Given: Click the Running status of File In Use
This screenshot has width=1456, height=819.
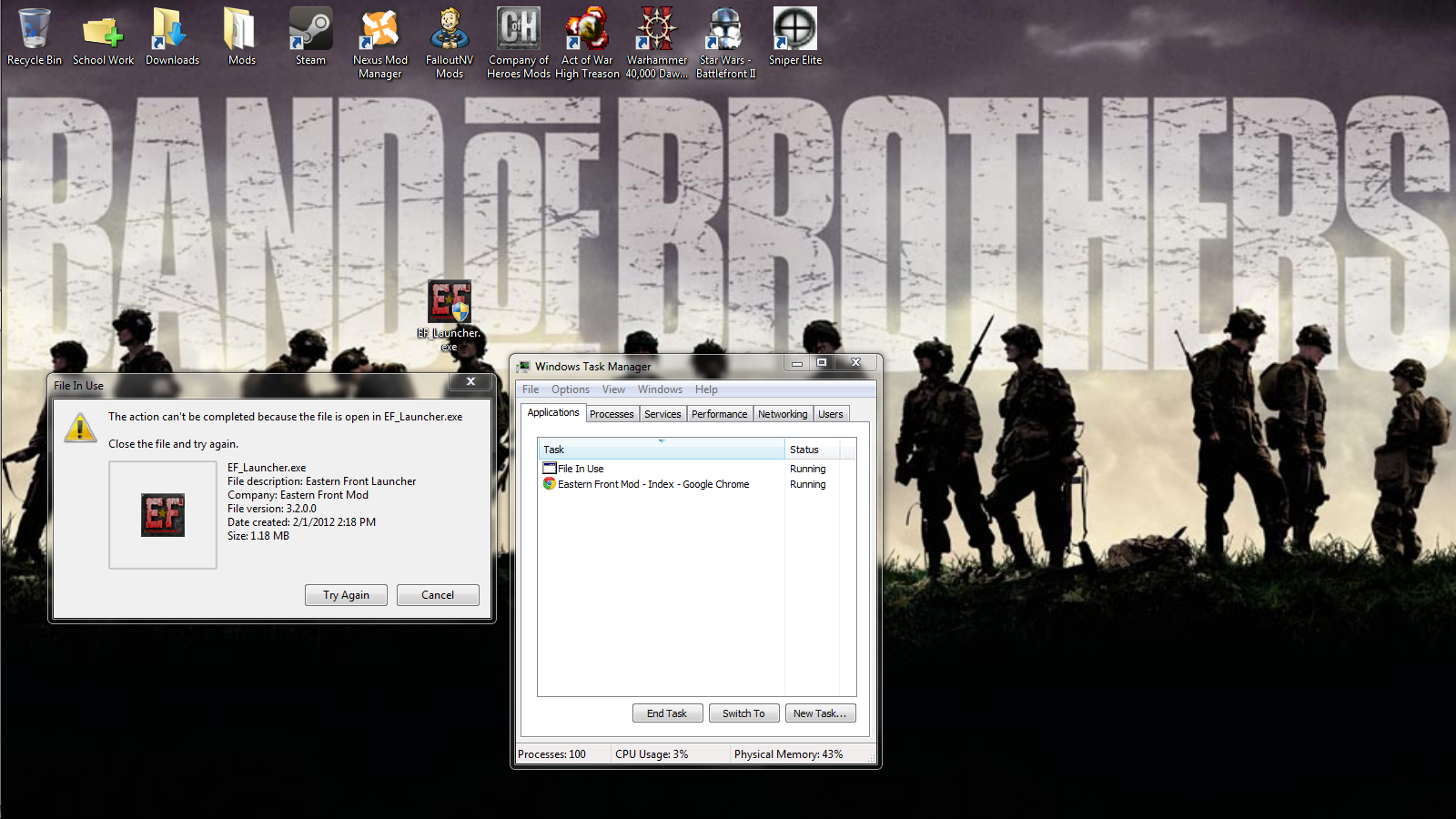Looking at the screenshot, I should [808, 469].
